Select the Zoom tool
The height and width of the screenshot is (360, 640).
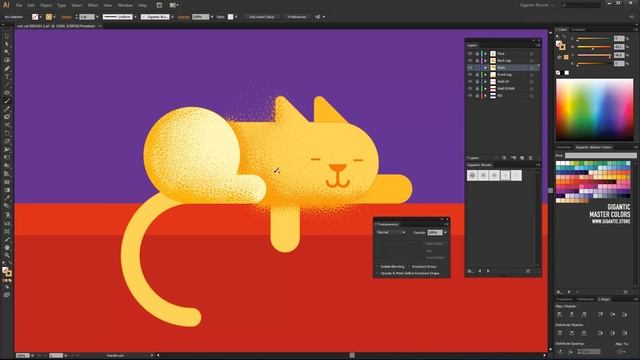[x=7, y=256]
